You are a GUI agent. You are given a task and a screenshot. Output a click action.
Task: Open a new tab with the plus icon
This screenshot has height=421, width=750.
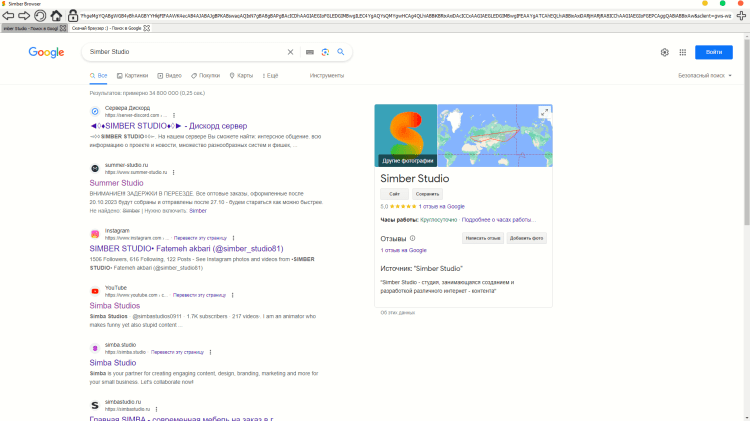(741, 16)
